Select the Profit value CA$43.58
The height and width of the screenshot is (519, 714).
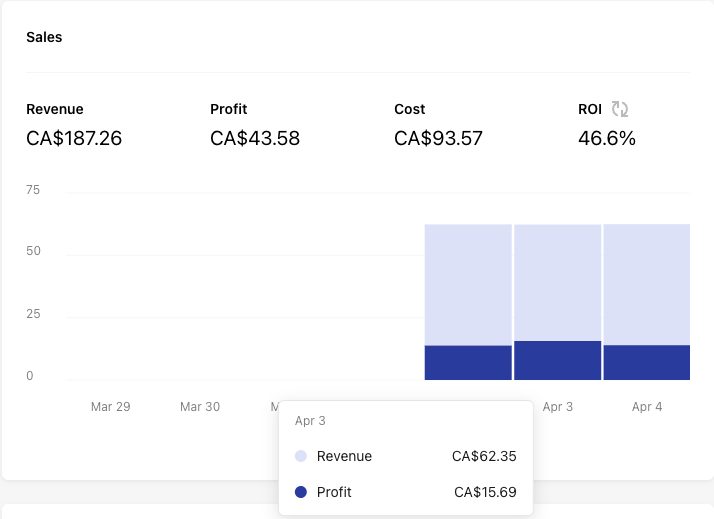click(x=255, y=138)
